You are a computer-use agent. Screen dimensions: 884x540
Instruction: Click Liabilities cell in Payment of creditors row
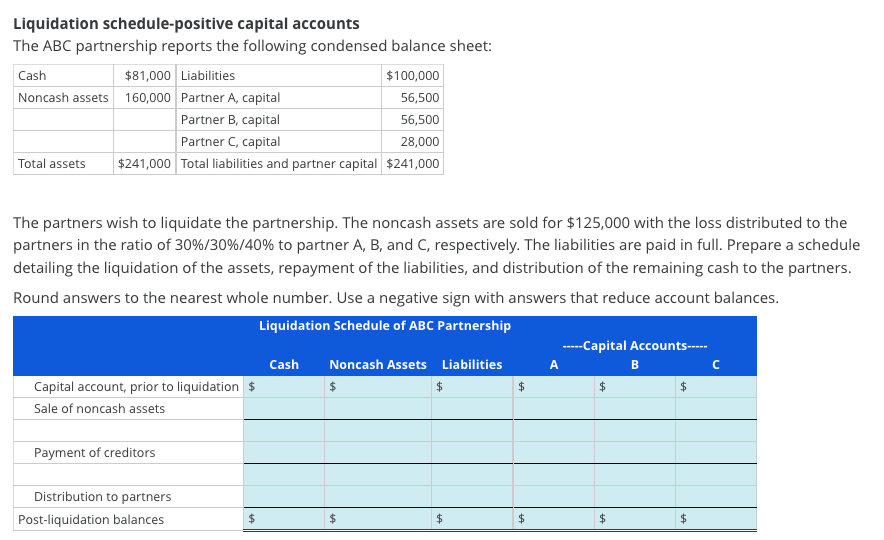tap(472, 453)
